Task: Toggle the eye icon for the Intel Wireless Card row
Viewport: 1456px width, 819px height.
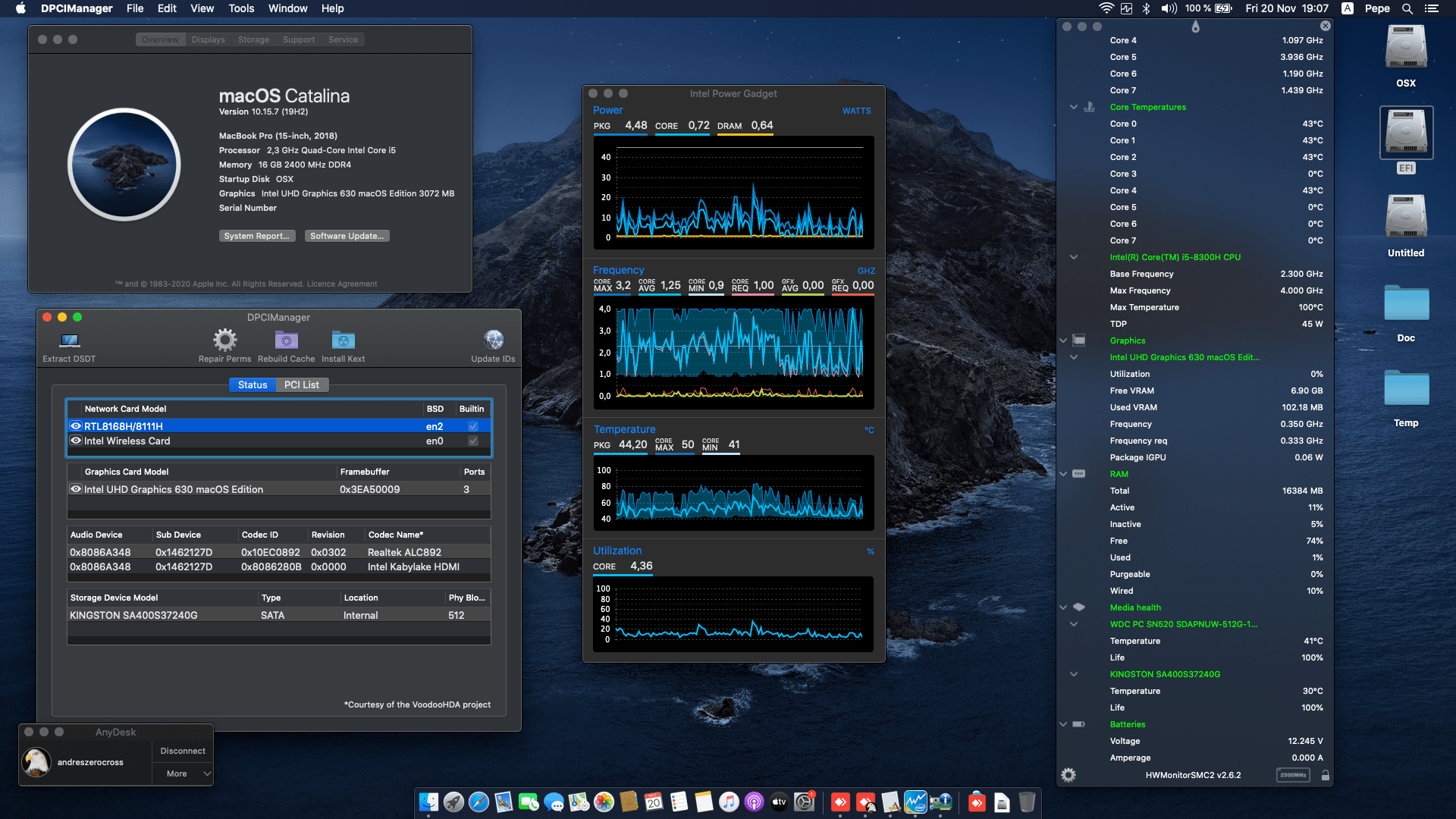Action: 76,441
